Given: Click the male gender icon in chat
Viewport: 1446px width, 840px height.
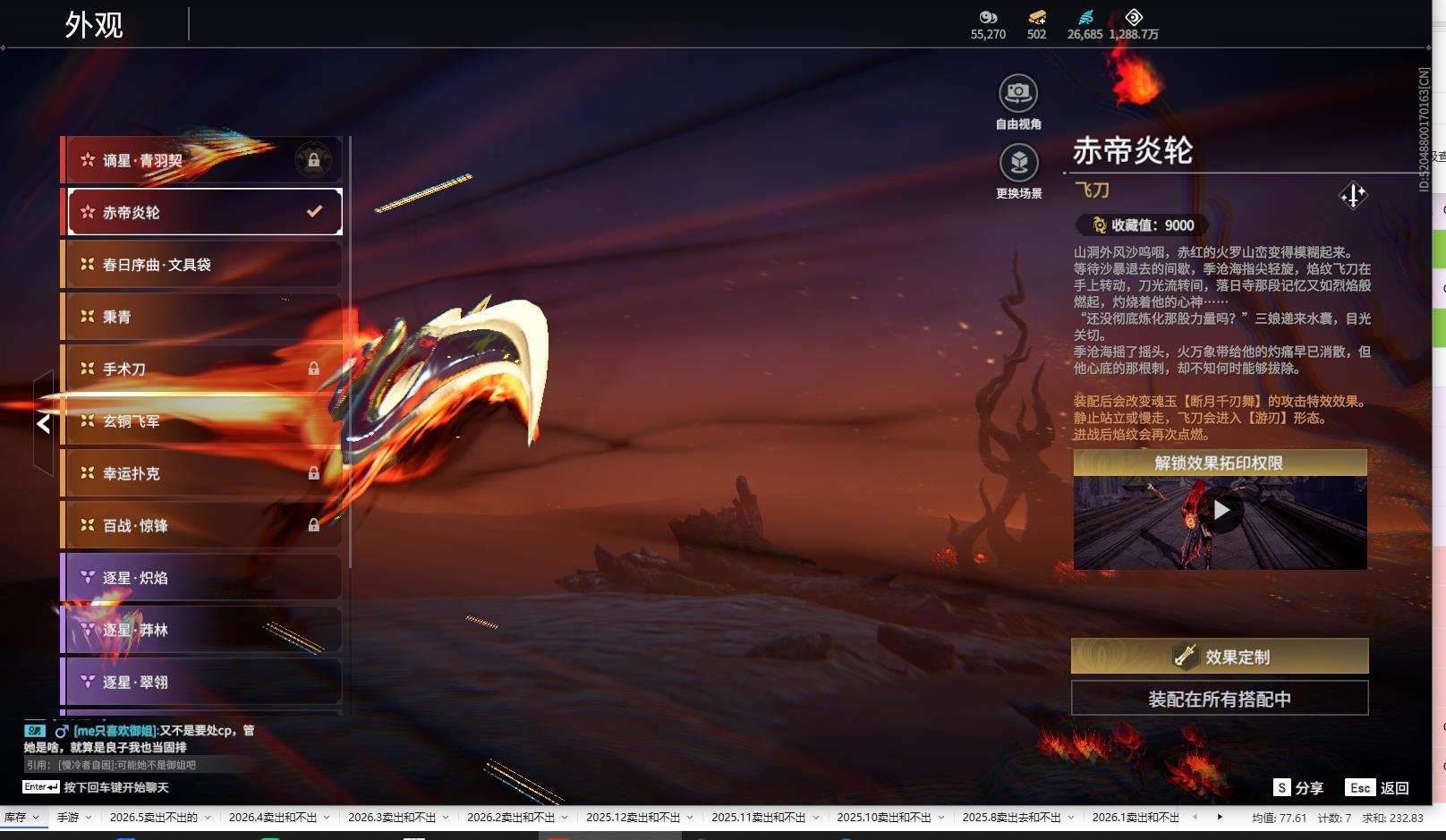Looking at the screenshot, I should click(x=62, y=731).
